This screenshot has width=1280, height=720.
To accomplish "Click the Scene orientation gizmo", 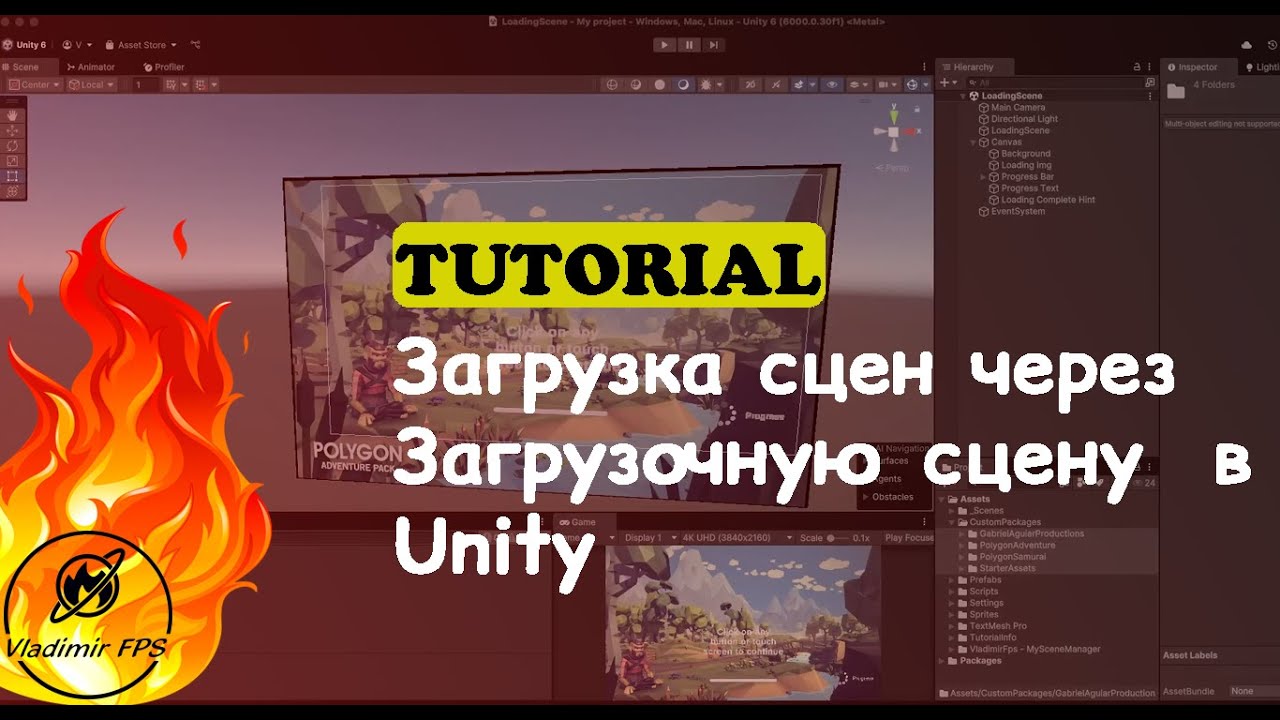I will click(x=893, y=131).
